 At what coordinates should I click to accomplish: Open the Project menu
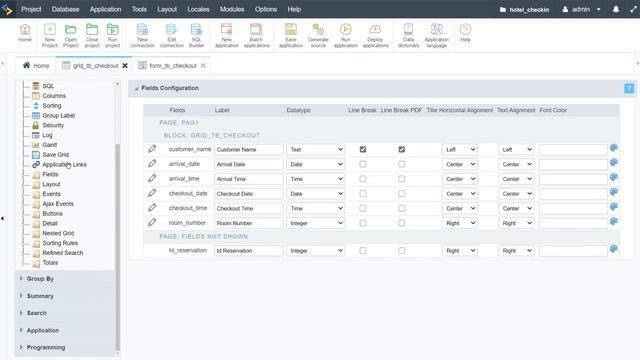click(31, 9)
